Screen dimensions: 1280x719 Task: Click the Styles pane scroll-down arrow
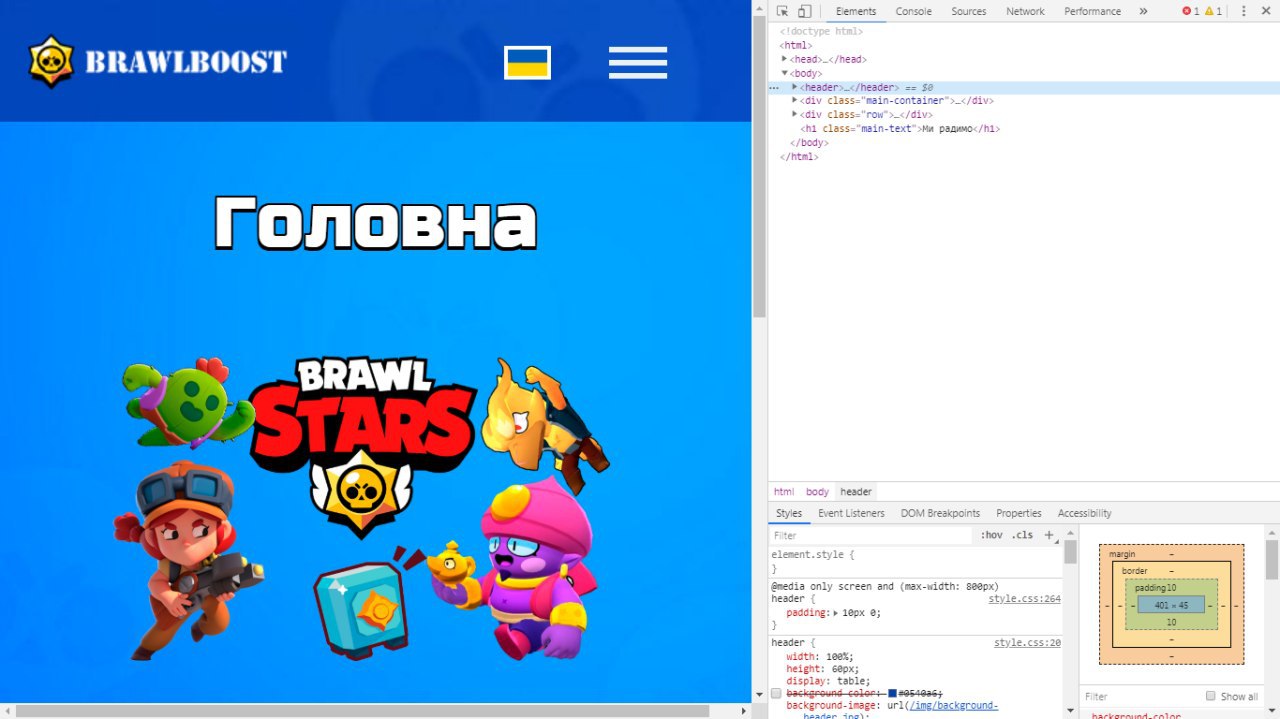click(x=1070, y=713)
